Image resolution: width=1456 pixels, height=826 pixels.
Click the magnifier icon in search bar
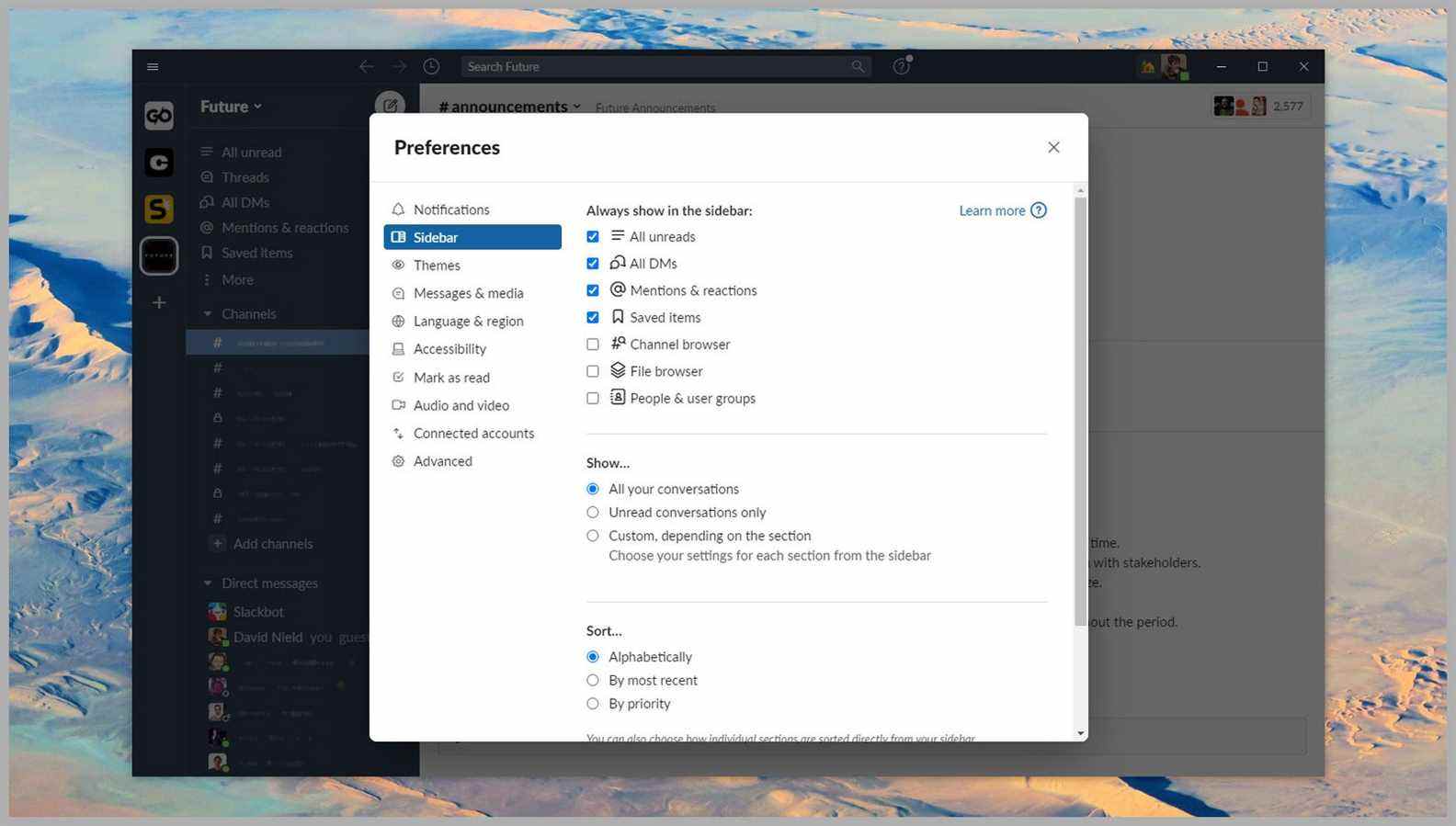coord(858,66)
